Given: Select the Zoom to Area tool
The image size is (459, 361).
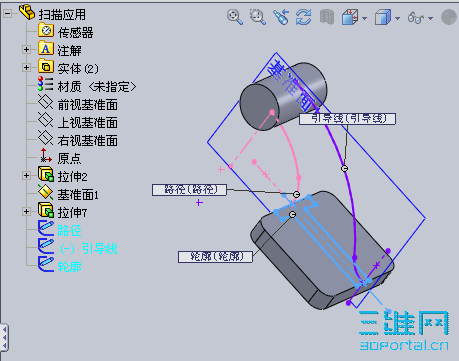Looking at the screenshot, I should point(258,17).
